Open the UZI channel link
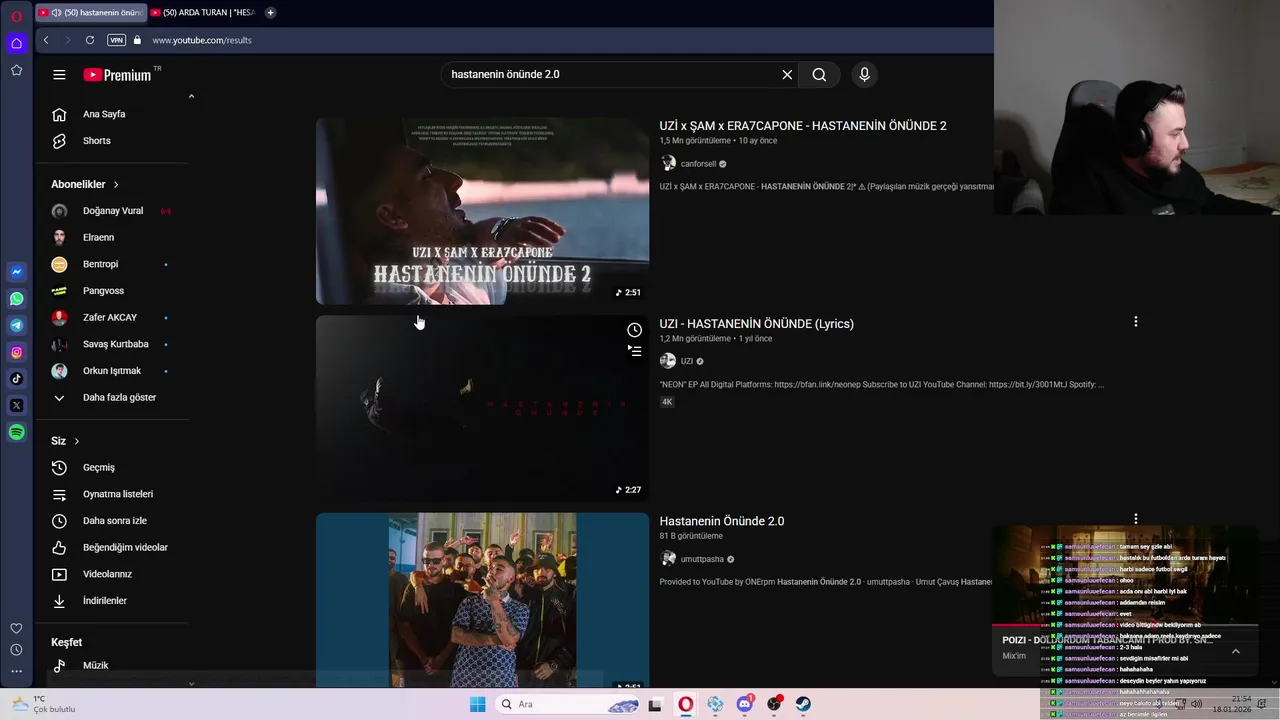Screen dimensions: 1280x720 point(687,361)
